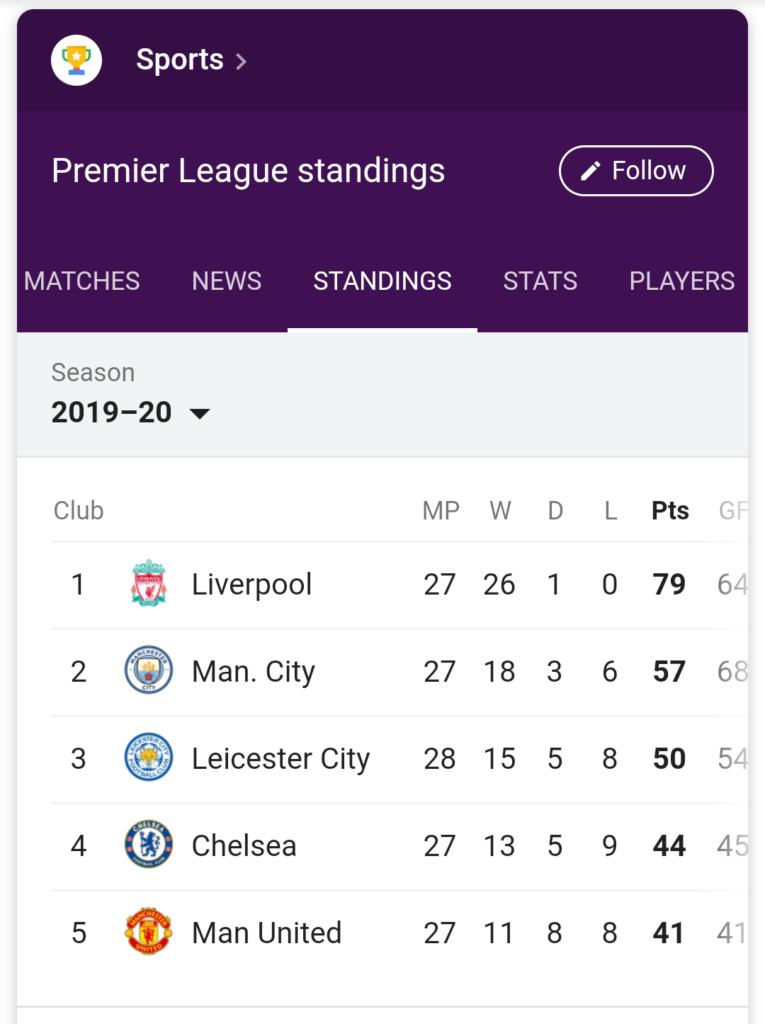Go to the PLAYERS tab
Screen dimensions: 765x1024
coord(682,281)
